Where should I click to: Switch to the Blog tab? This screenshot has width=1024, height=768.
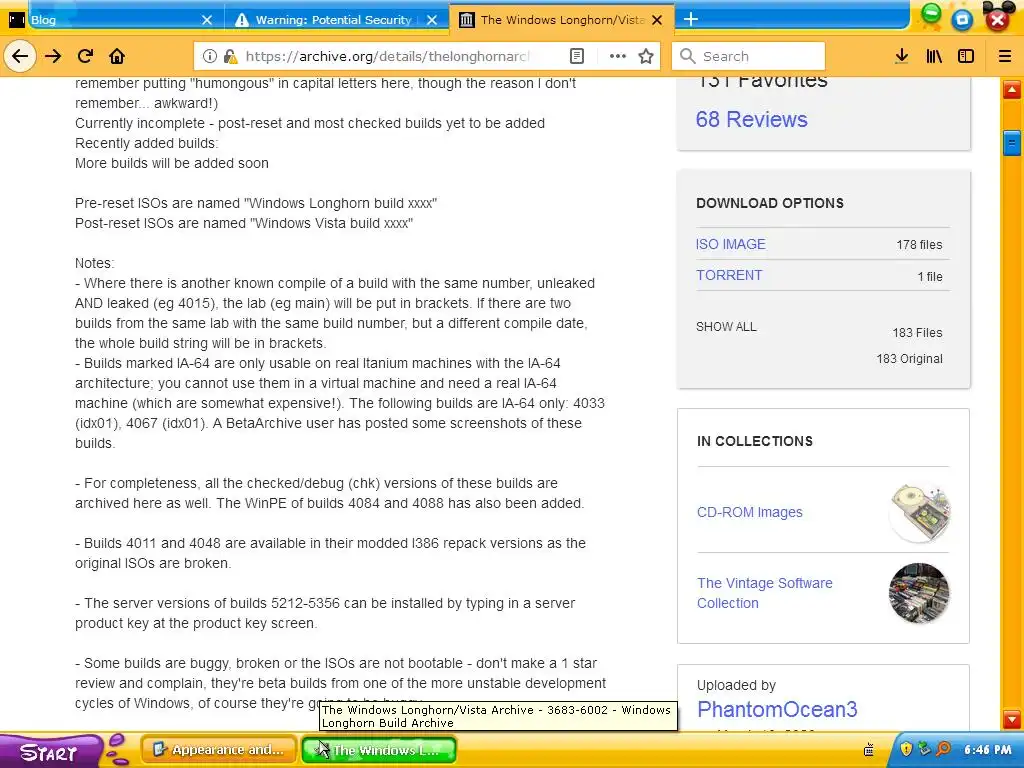(x=111, y=20)
